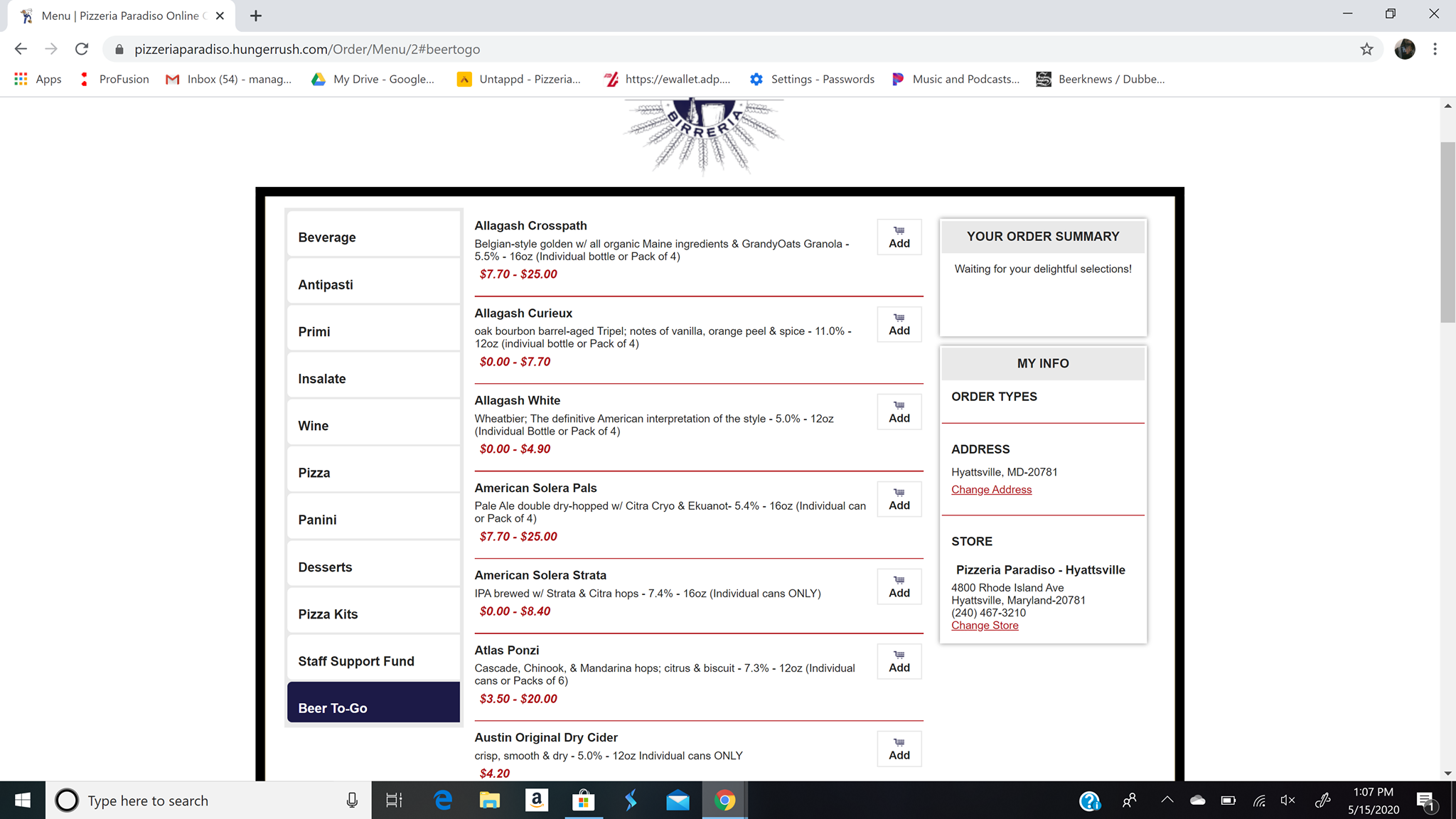Open the Untappd - Pizzeria bookmark
1456x819 pixels.
pos(519,79)
